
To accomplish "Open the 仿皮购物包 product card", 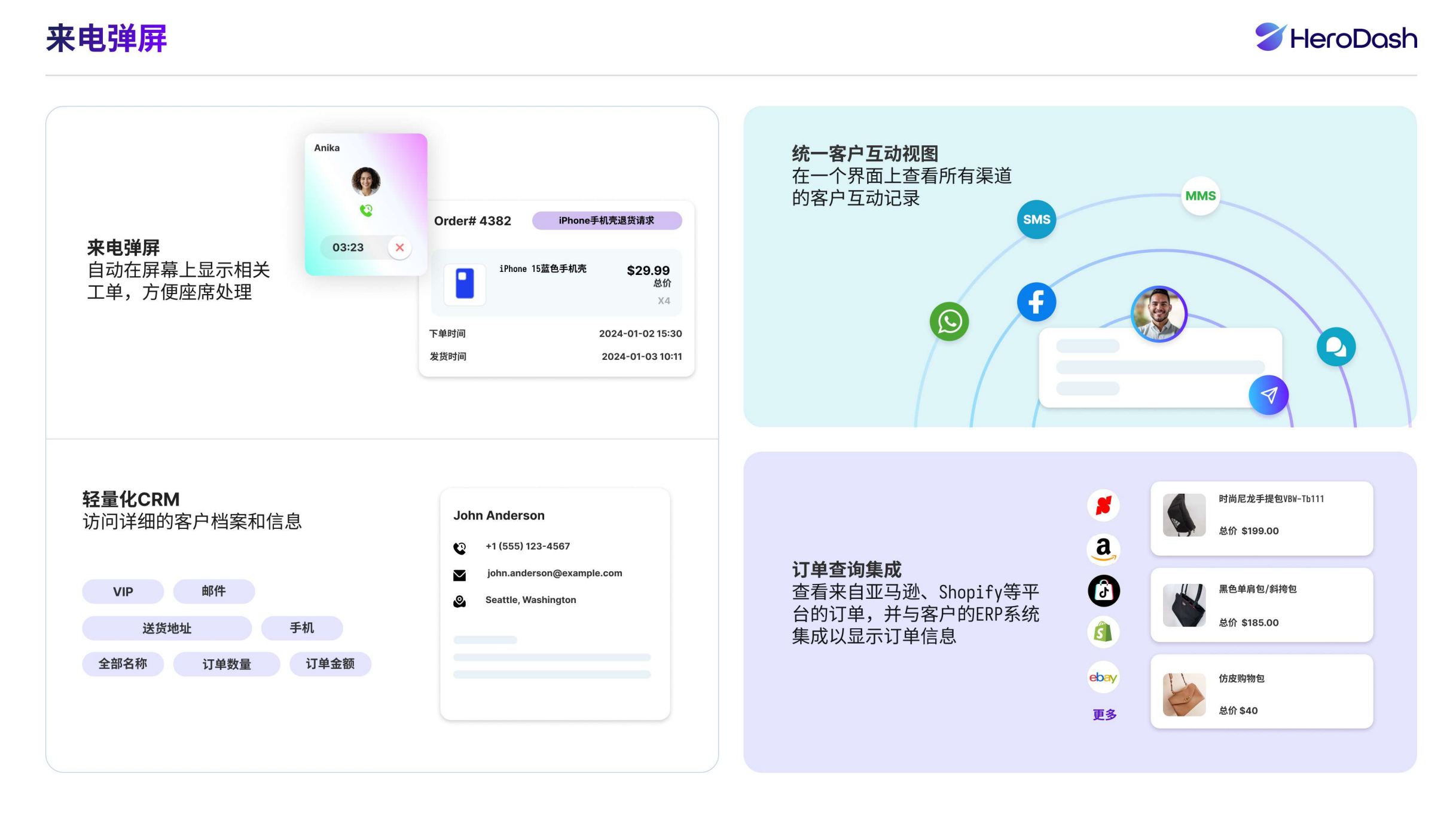I will tap(1262, 691).
